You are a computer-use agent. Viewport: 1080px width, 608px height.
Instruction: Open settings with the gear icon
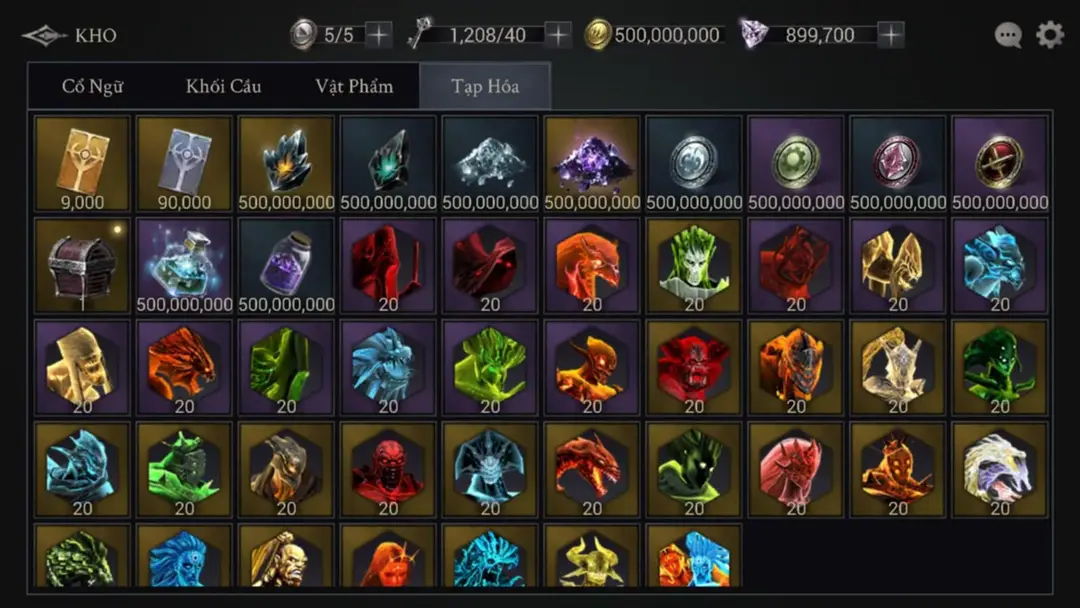[1050, 34]
